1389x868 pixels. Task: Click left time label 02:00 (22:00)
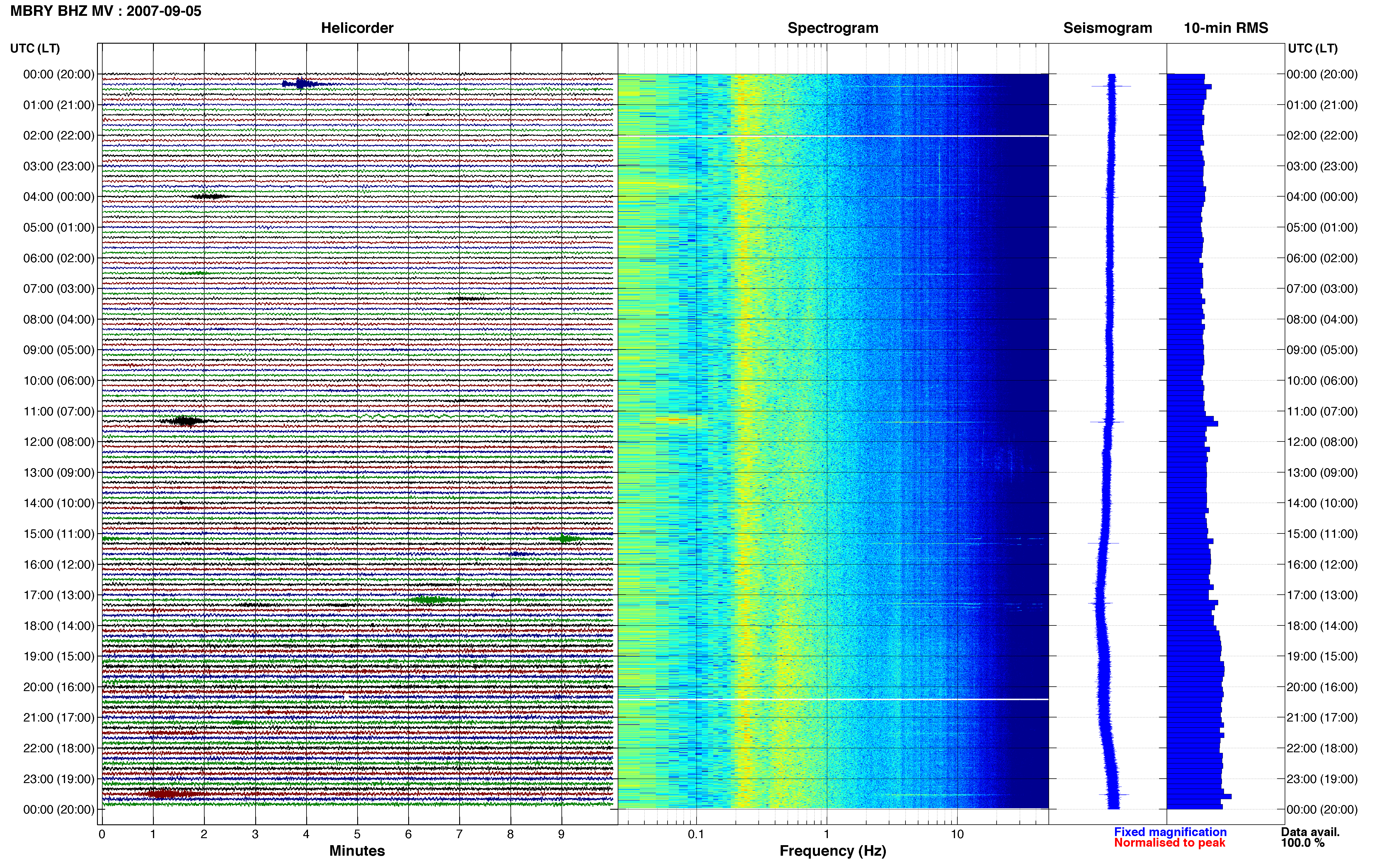pyautogui.click(x=59, y=135)
